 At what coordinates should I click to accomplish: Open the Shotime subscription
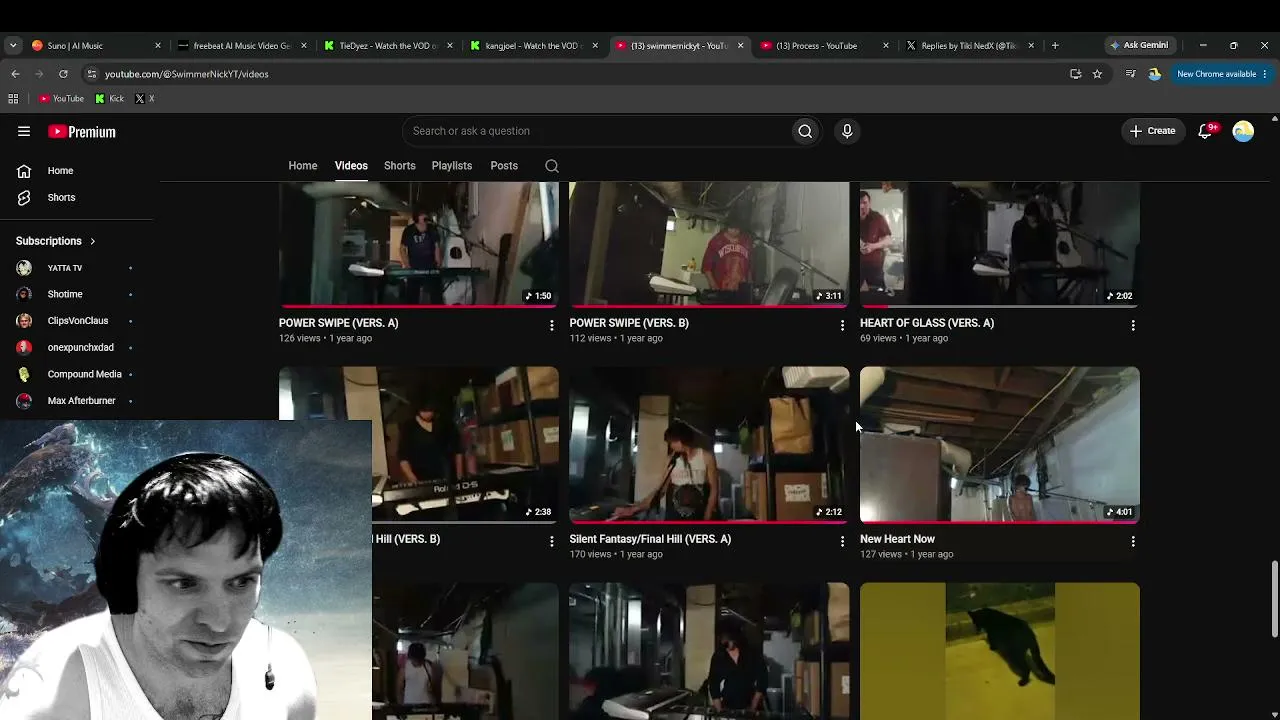click(77, 294)
